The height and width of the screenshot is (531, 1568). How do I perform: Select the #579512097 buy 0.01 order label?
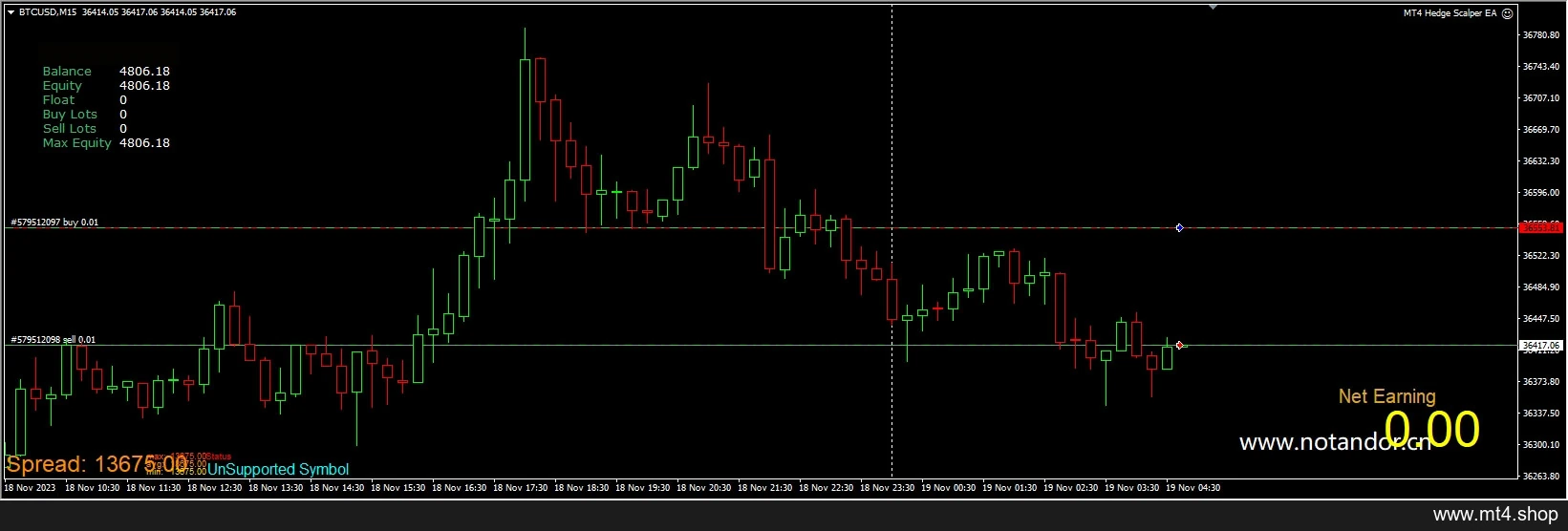click(x=54, y=222)
